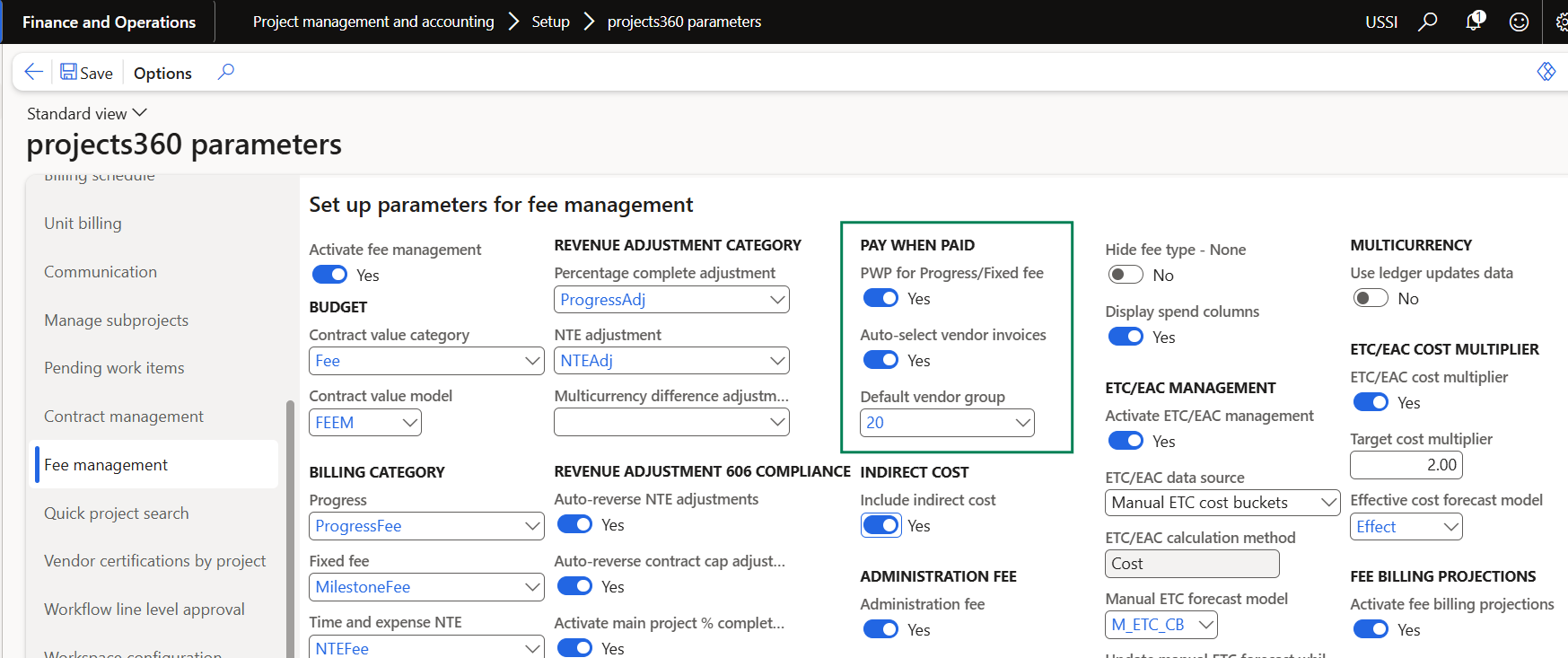1568x658 pixels.
Task: Select Contract management in the side list
Action: point(124,417)
